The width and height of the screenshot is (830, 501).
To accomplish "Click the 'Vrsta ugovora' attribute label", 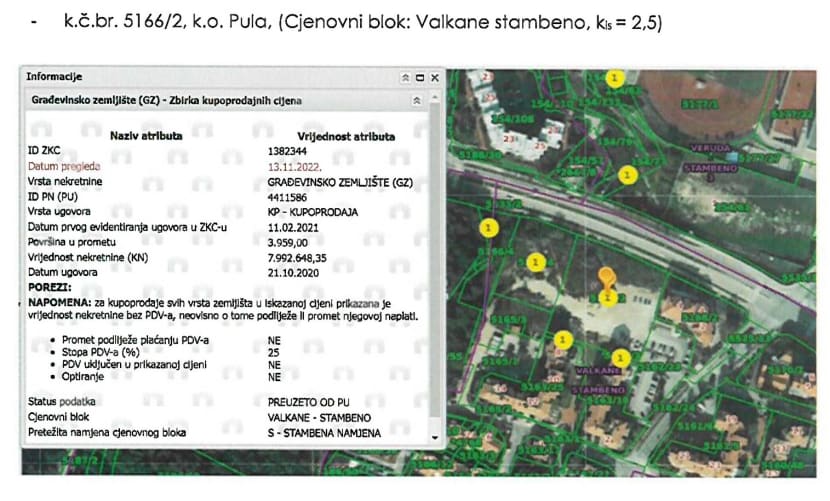I will click(59, 211).
